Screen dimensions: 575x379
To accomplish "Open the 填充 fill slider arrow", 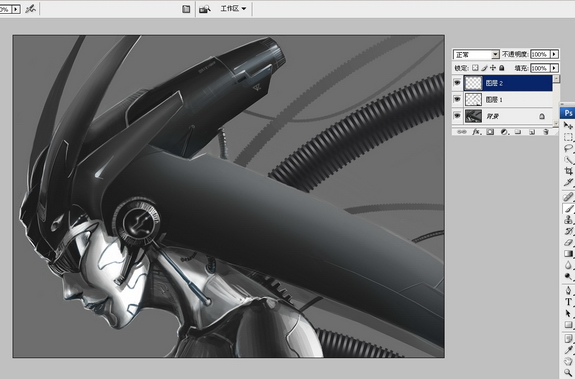I will 554,68.
